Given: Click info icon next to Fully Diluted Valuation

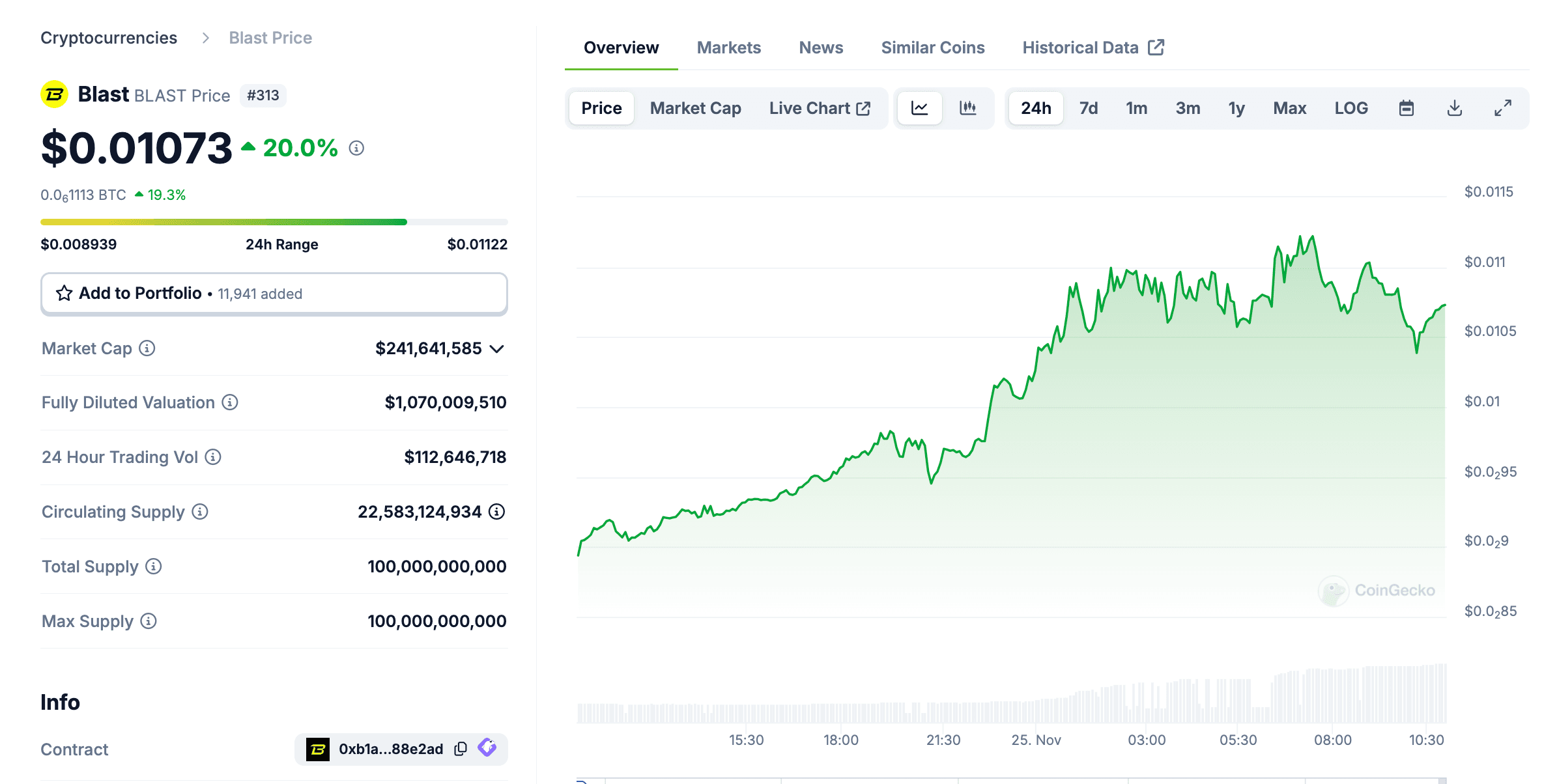Looking at the screenshot, I should click(230, 402).
